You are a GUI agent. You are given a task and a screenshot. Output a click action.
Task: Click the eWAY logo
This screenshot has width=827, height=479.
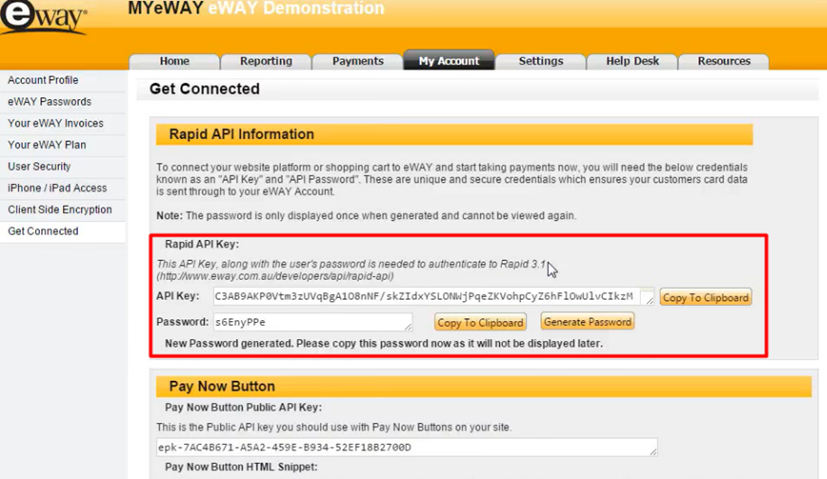(43, 17)
